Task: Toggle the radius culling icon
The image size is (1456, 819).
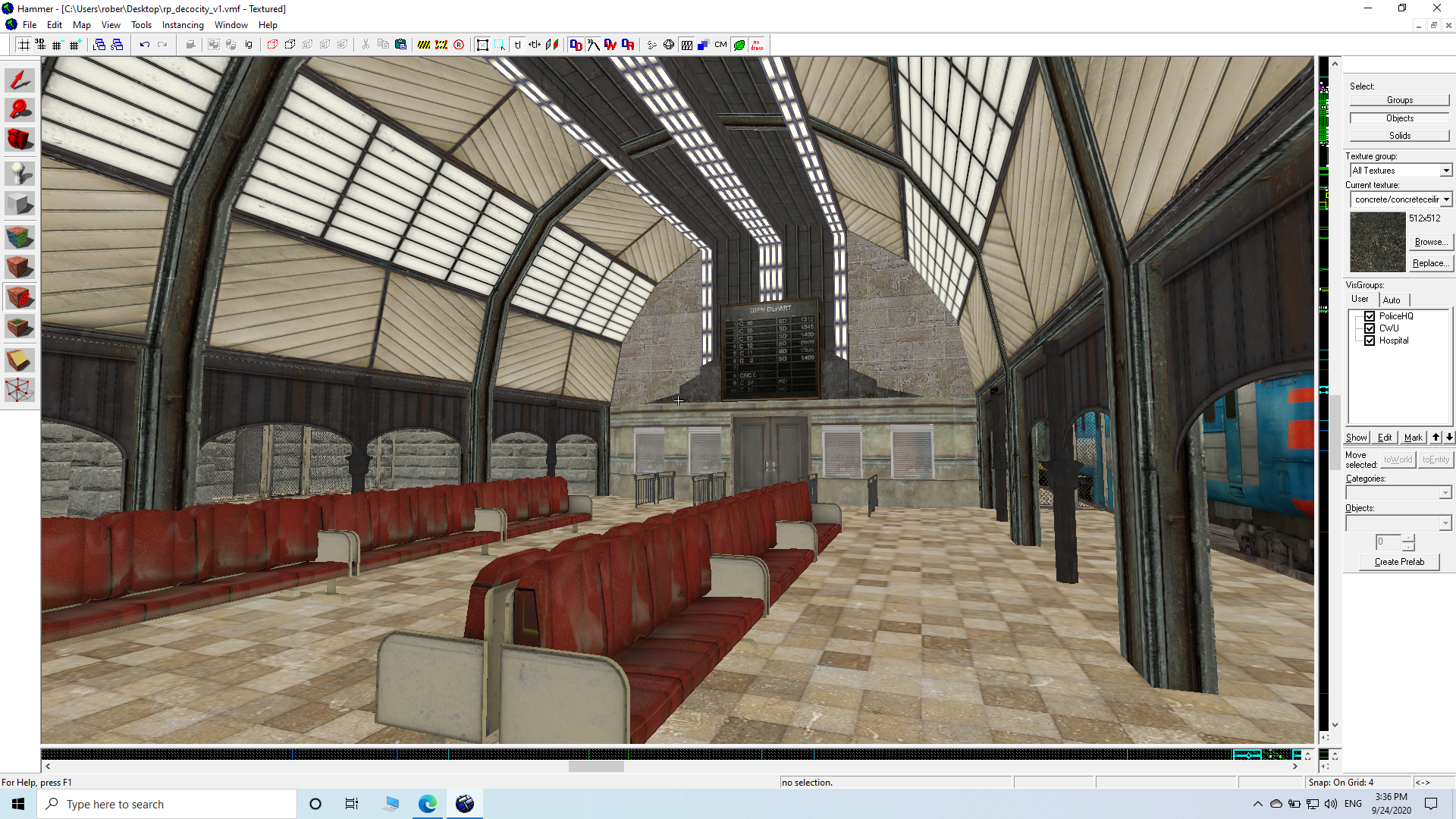Action: pos(459,45)
